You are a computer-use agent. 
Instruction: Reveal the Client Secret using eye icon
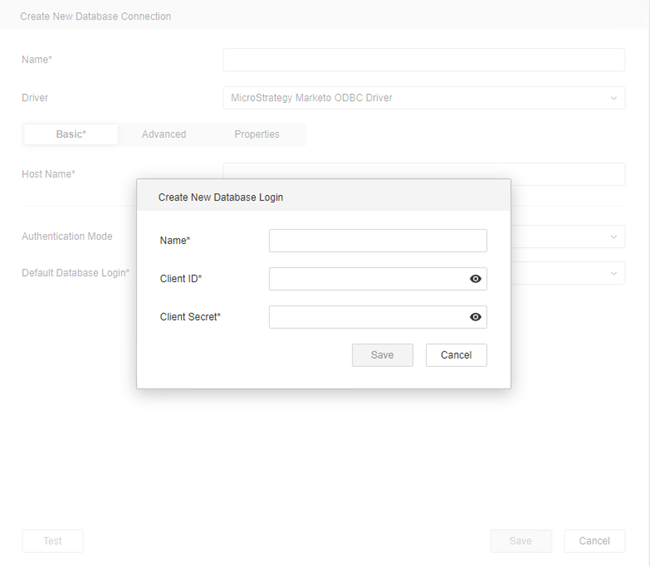pyautogui.click(x=476, y=317)
